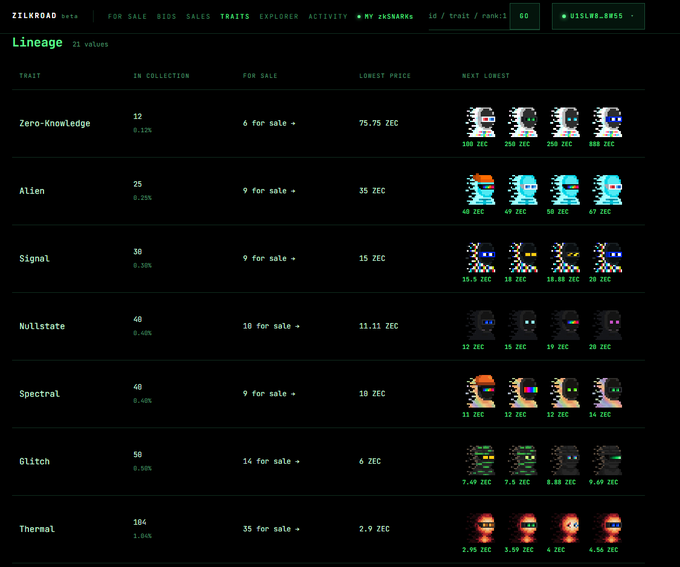Click the 2.9 ZEC lowest price
The height and width of the screenshot is (567, 680).
(x=374, y=529)
